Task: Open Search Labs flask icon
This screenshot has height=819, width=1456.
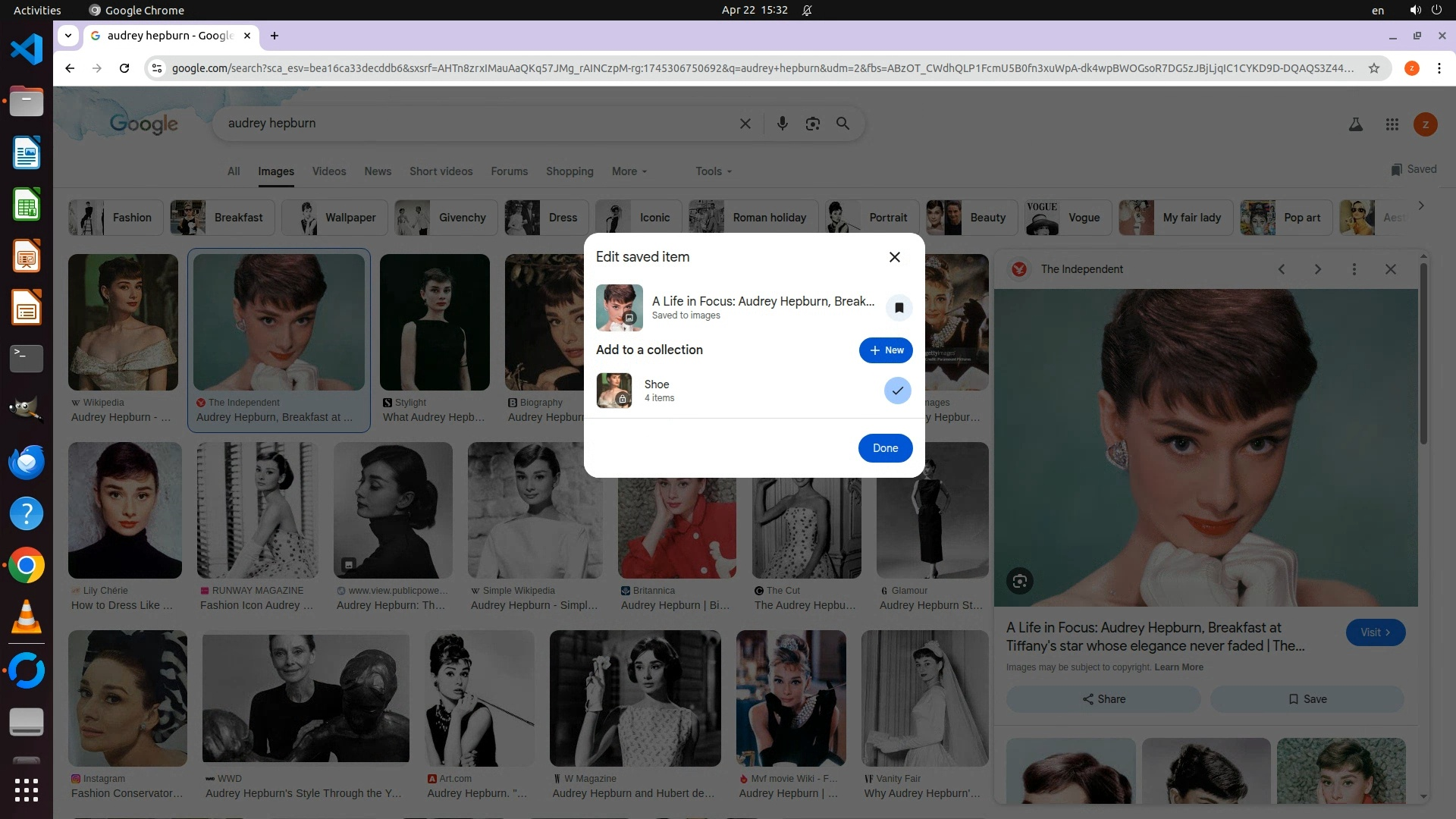Action: point(1355,124)
